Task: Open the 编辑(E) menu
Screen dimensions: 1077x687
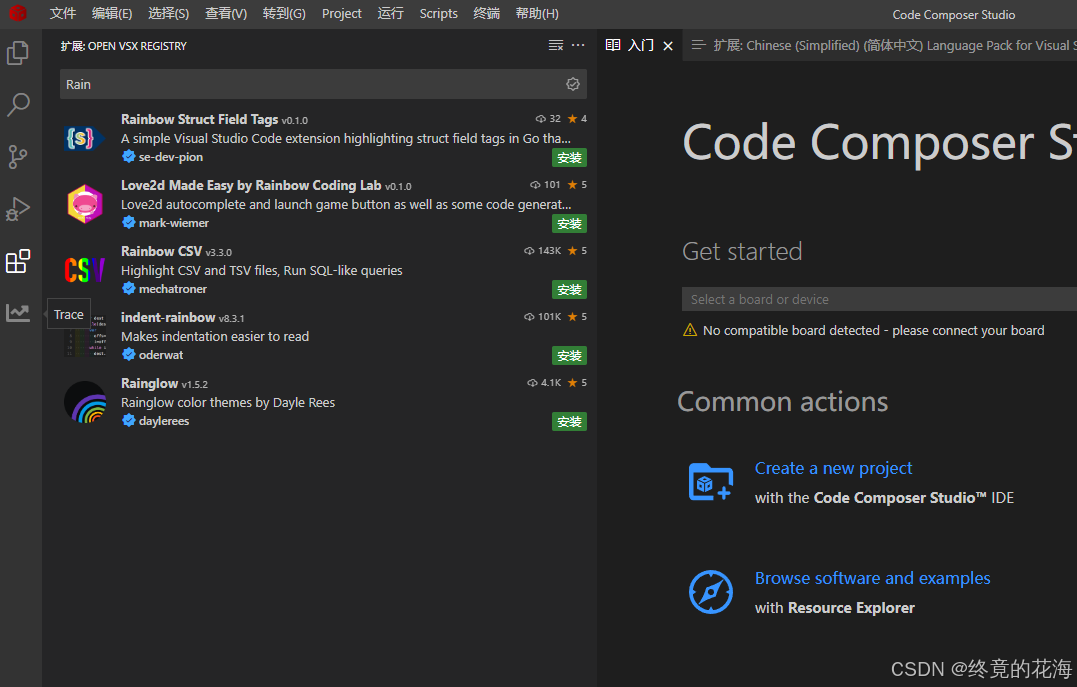Action: coord(112,13)
